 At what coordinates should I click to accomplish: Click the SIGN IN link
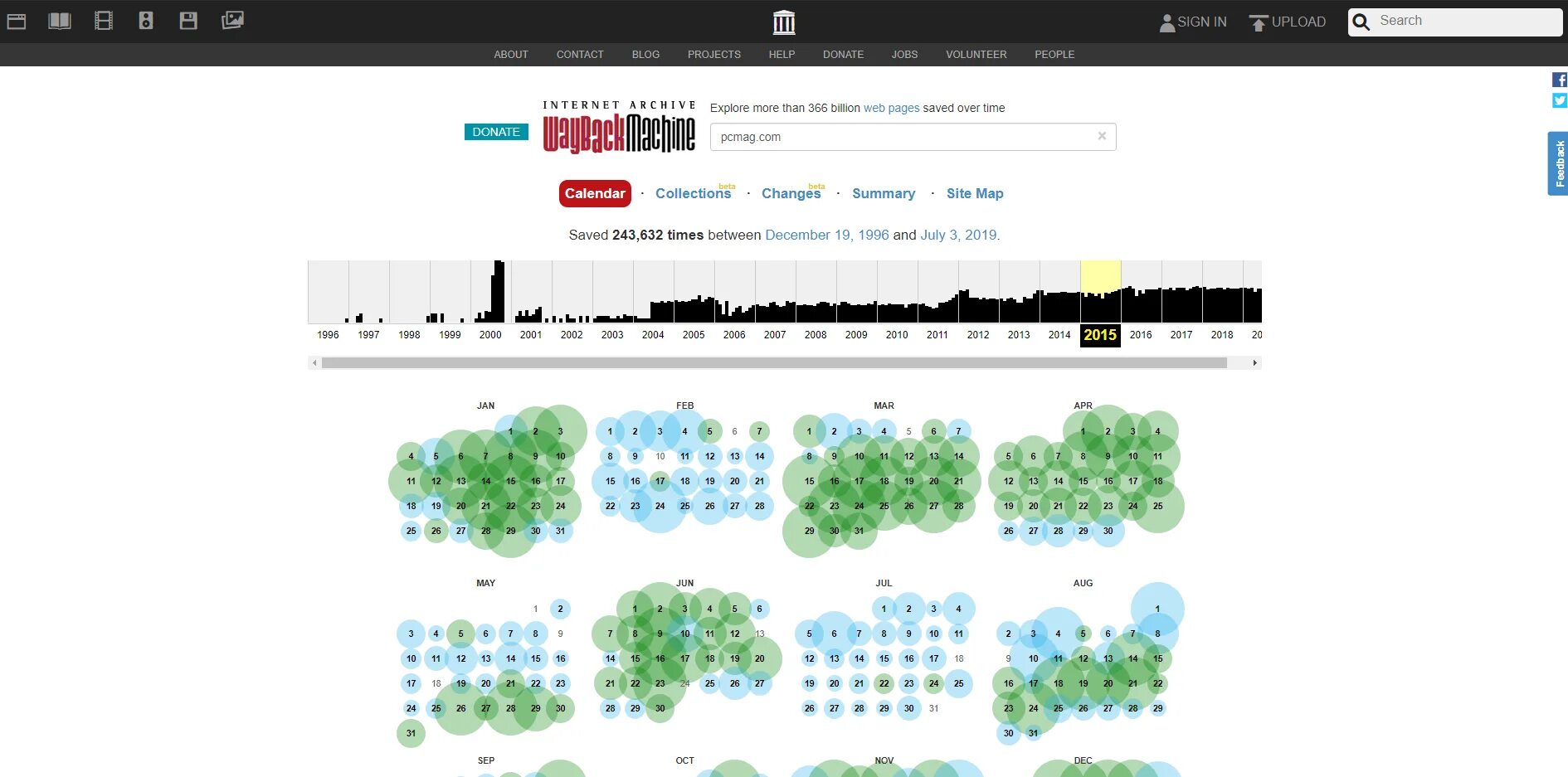point(1201,22)
